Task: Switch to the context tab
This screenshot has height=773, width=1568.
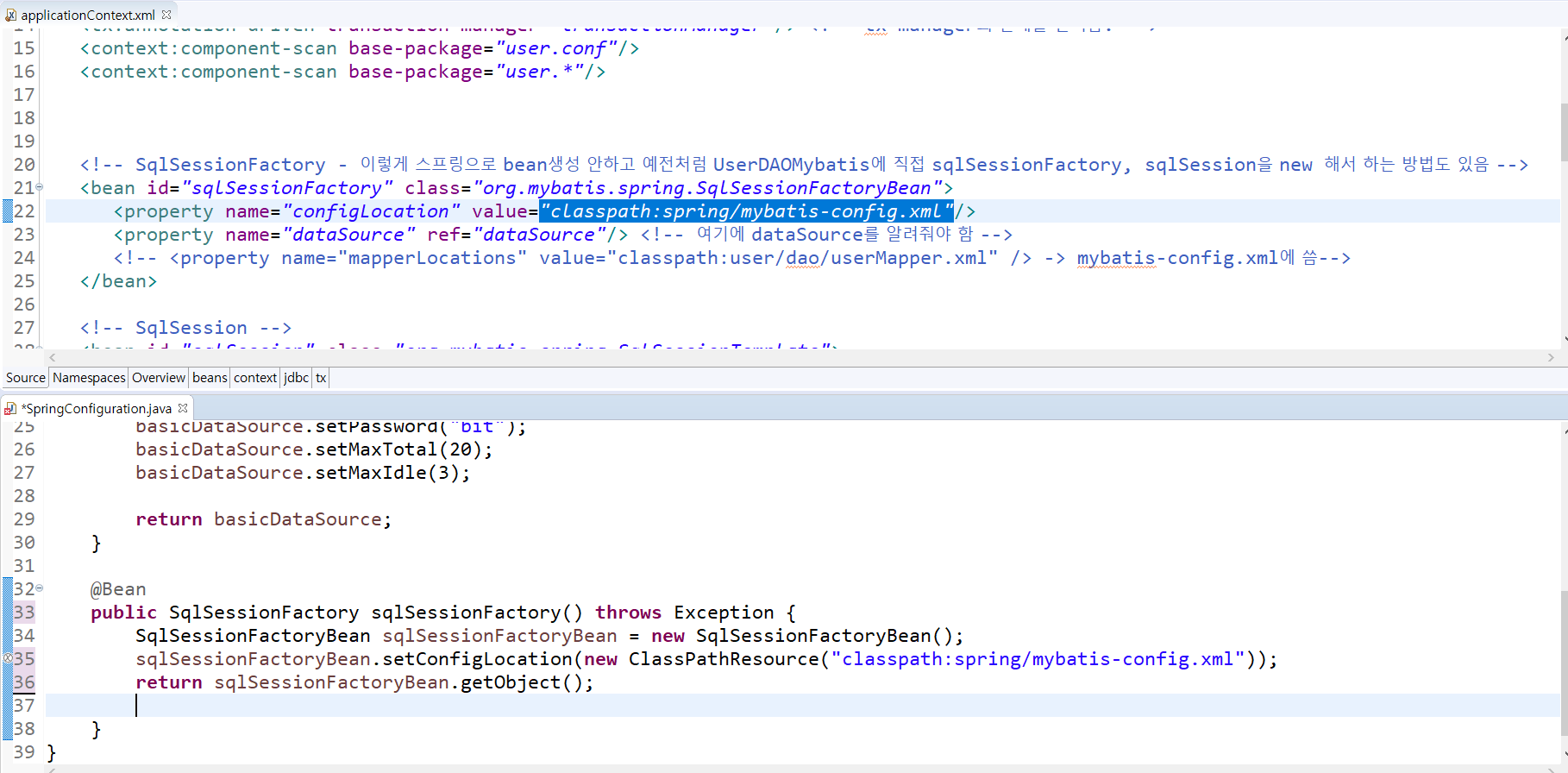Action: (x=255, y=378)
